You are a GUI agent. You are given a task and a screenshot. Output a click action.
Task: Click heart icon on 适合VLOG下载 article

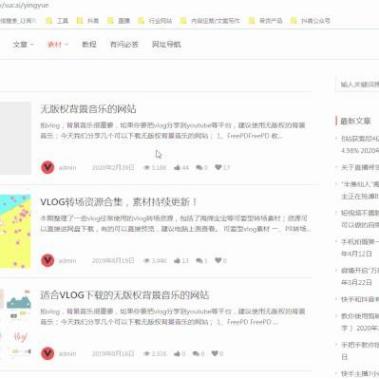[x=215, y=353]
